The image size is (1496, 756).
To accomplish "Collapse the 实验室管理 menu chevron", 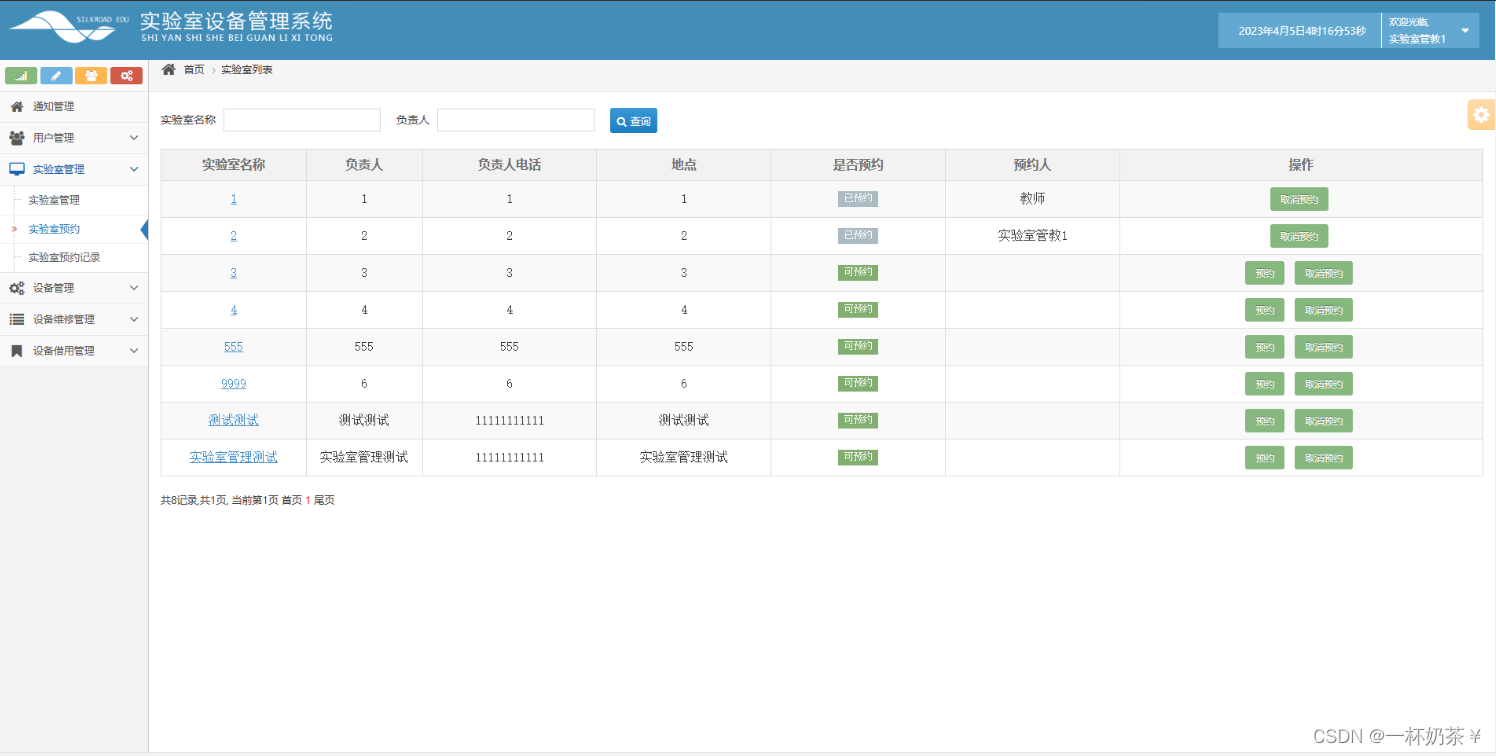I will [x=134, y=169].
